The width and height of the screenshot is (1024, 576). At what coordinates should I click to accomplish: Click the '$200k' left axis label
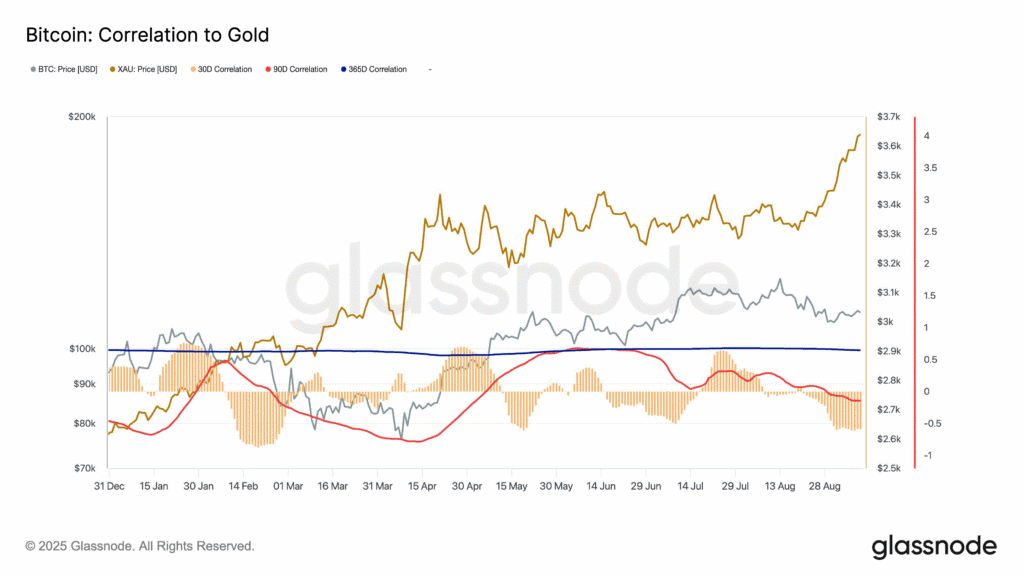coord(81,117)
